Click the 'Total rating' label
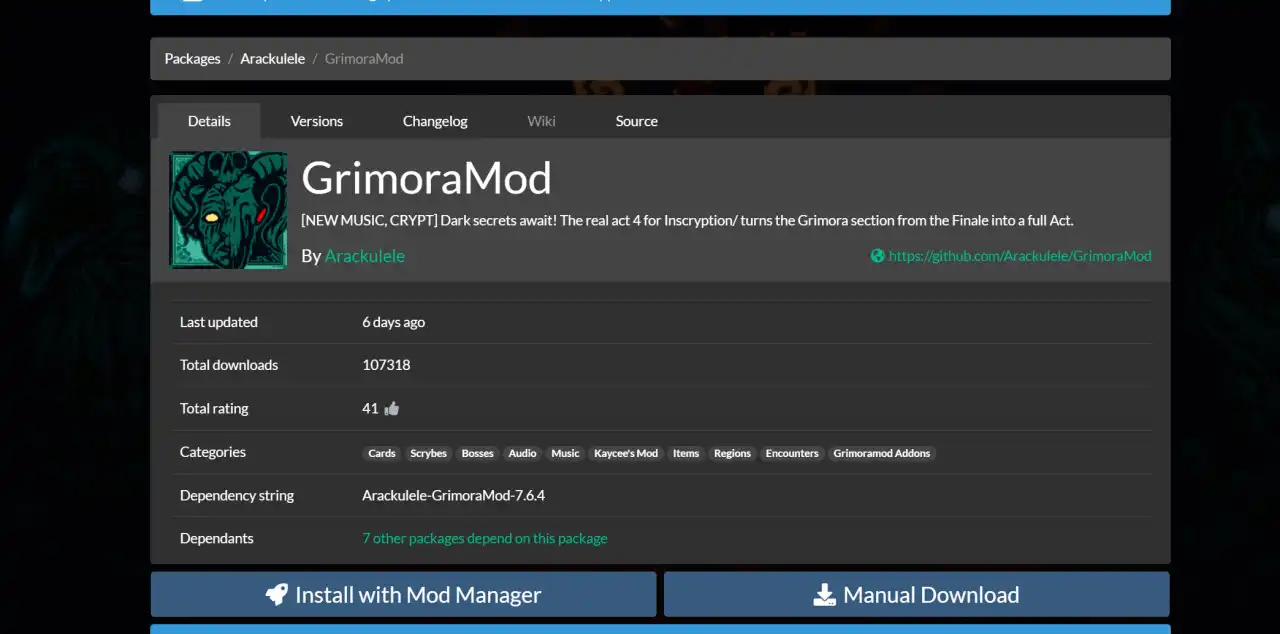The image size is (1280, 634). tap(214, 408)
